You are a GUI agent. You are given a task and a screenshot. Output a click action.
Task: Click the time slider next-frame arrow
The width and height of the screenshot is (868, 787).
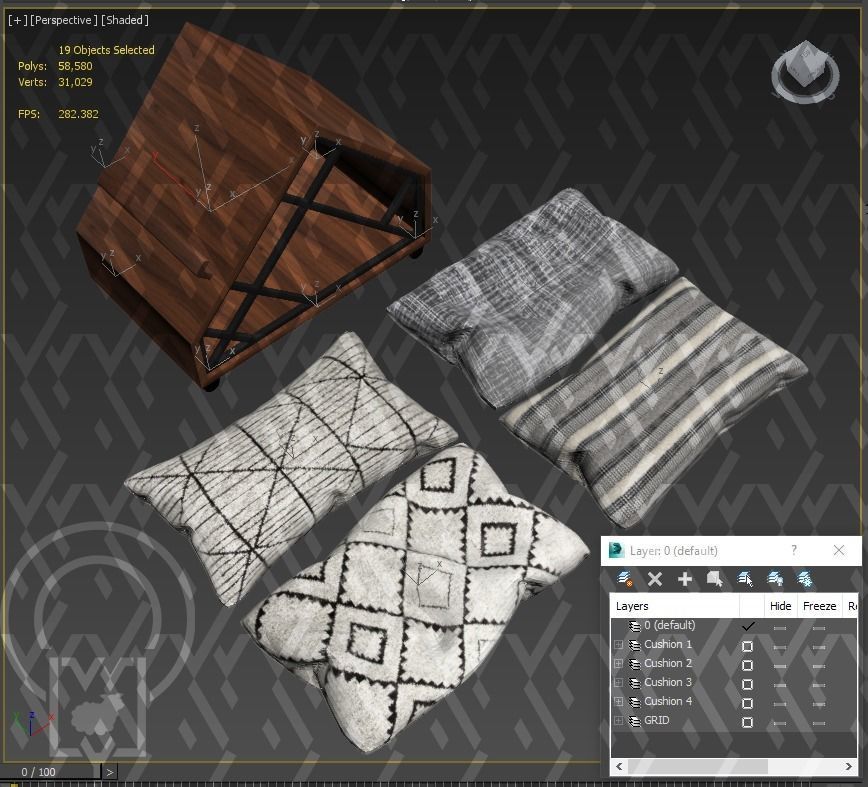(110, 772)
